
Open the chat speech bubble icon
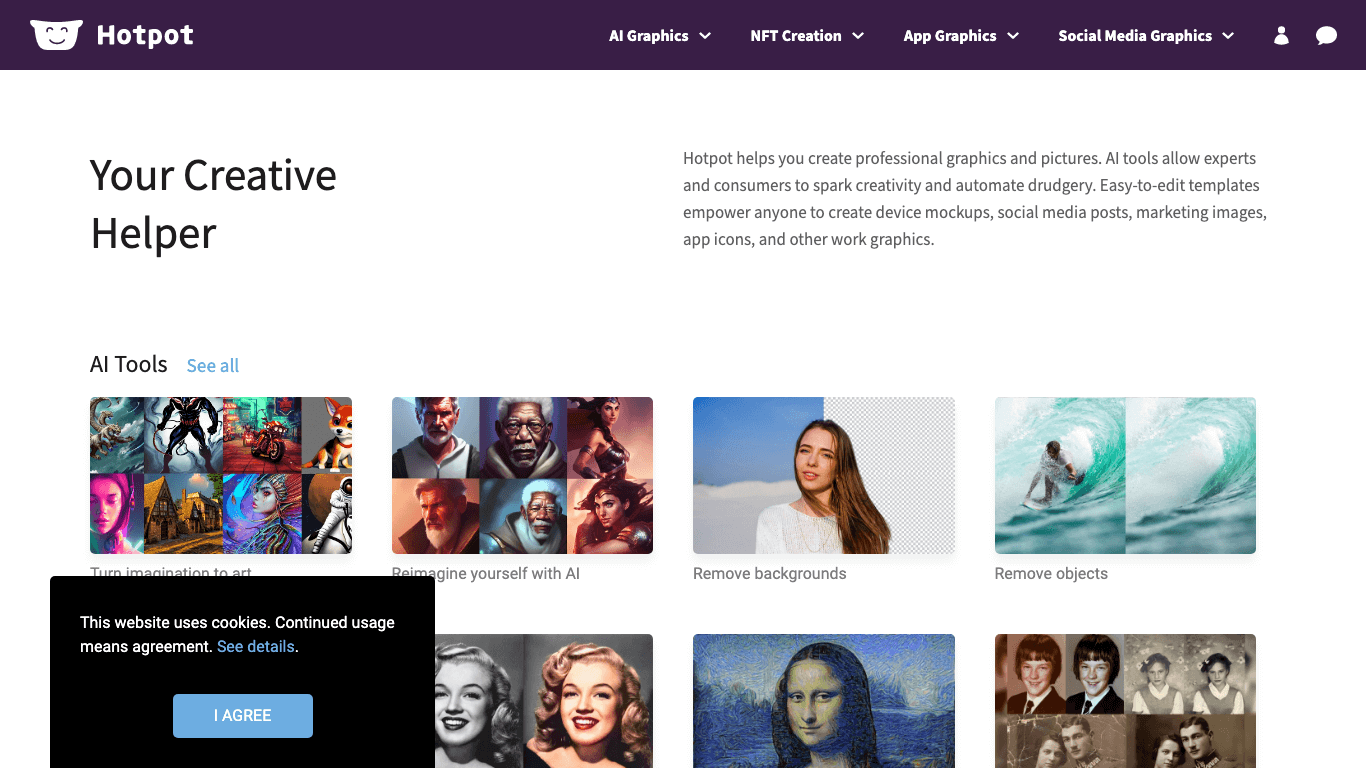[1326, 36]
